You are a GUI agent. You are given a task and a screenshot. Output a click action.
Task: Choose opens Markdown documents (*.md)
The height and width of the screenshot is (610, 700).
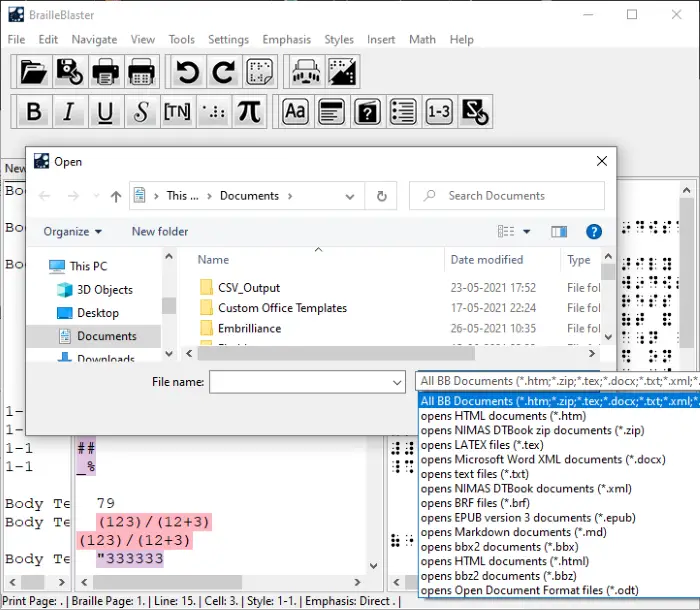click(513, 532)
